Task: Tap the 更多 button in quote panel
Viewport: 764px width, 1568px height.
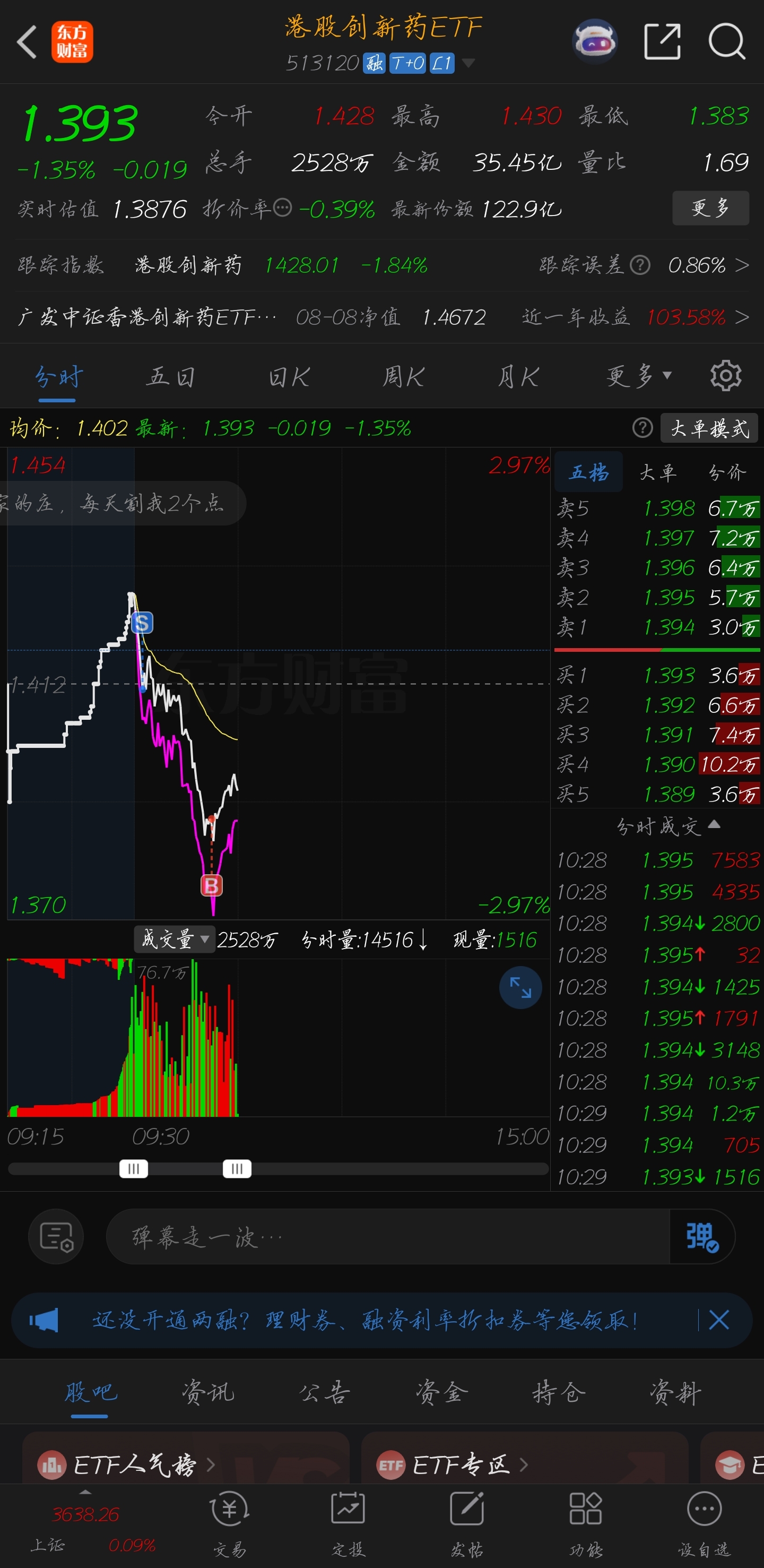Action: 710,208
